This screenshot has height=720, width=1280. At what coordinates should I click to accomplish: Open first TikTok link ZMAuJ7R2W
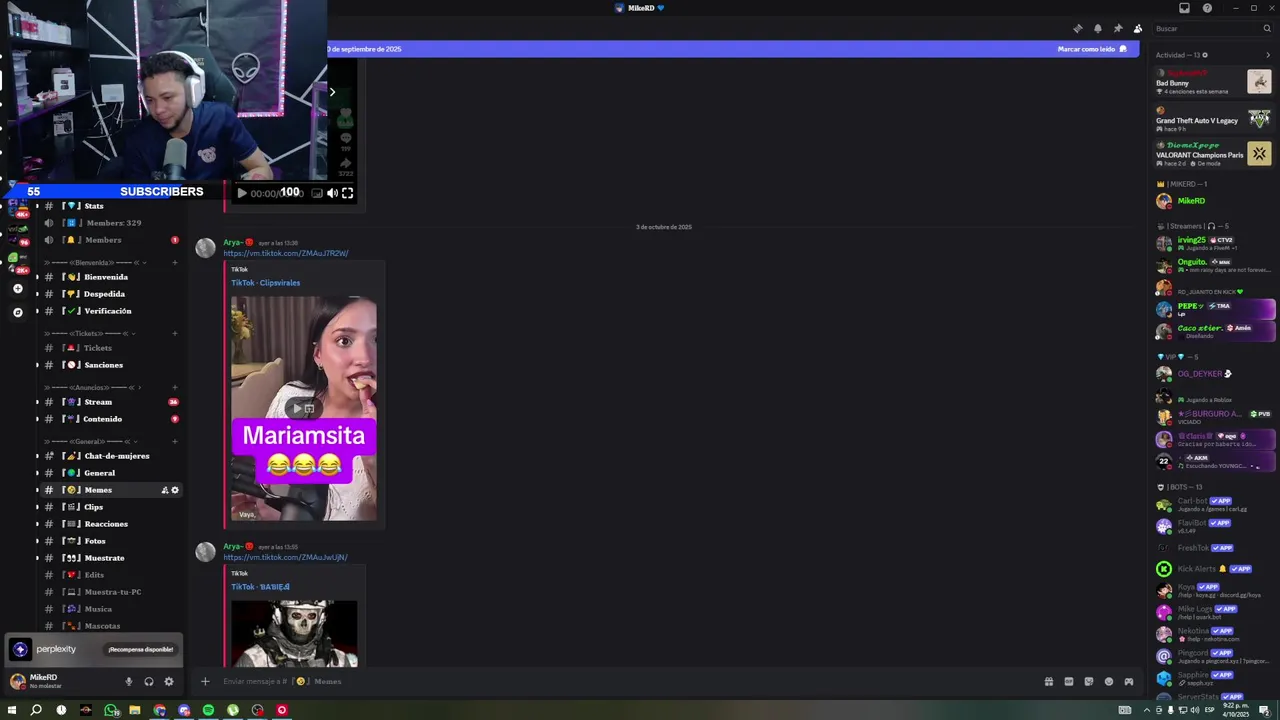pos(286,253)
